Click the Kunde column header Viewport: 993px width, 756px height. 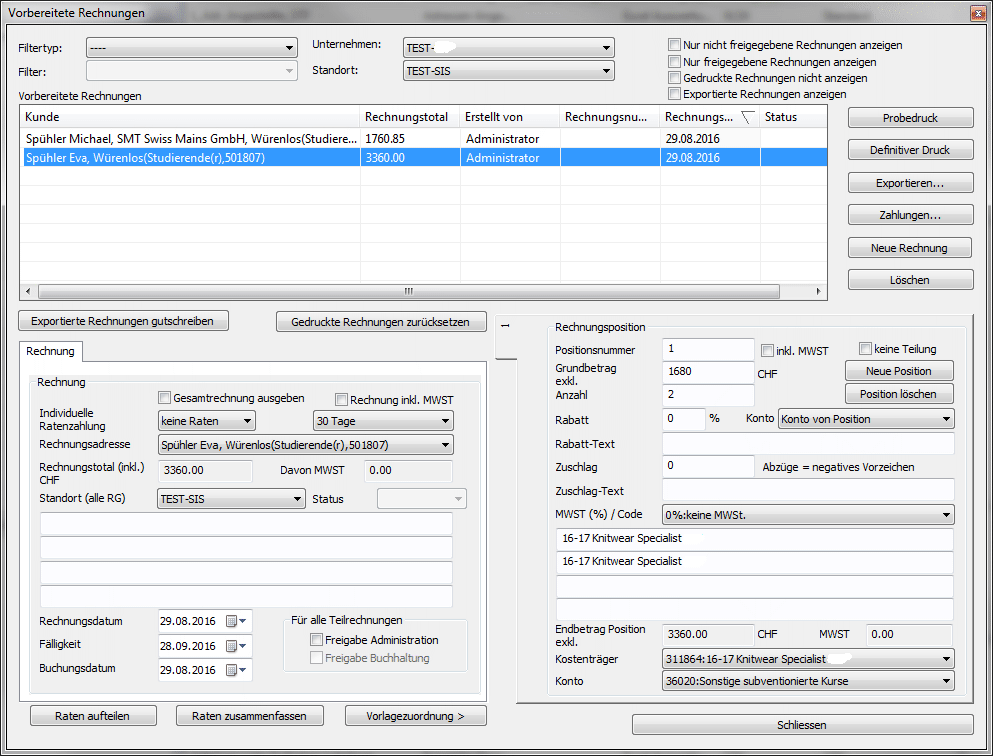click(x=190, y=117)
